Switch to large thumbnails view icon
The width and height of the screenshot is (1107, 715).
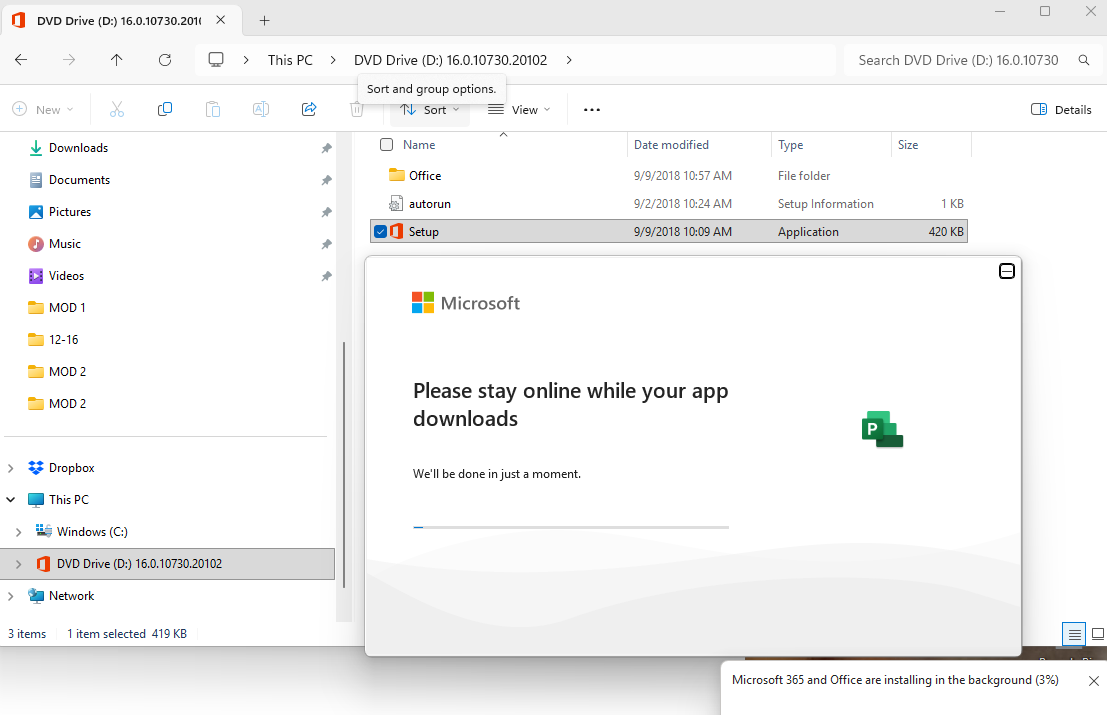point(1098,634)
